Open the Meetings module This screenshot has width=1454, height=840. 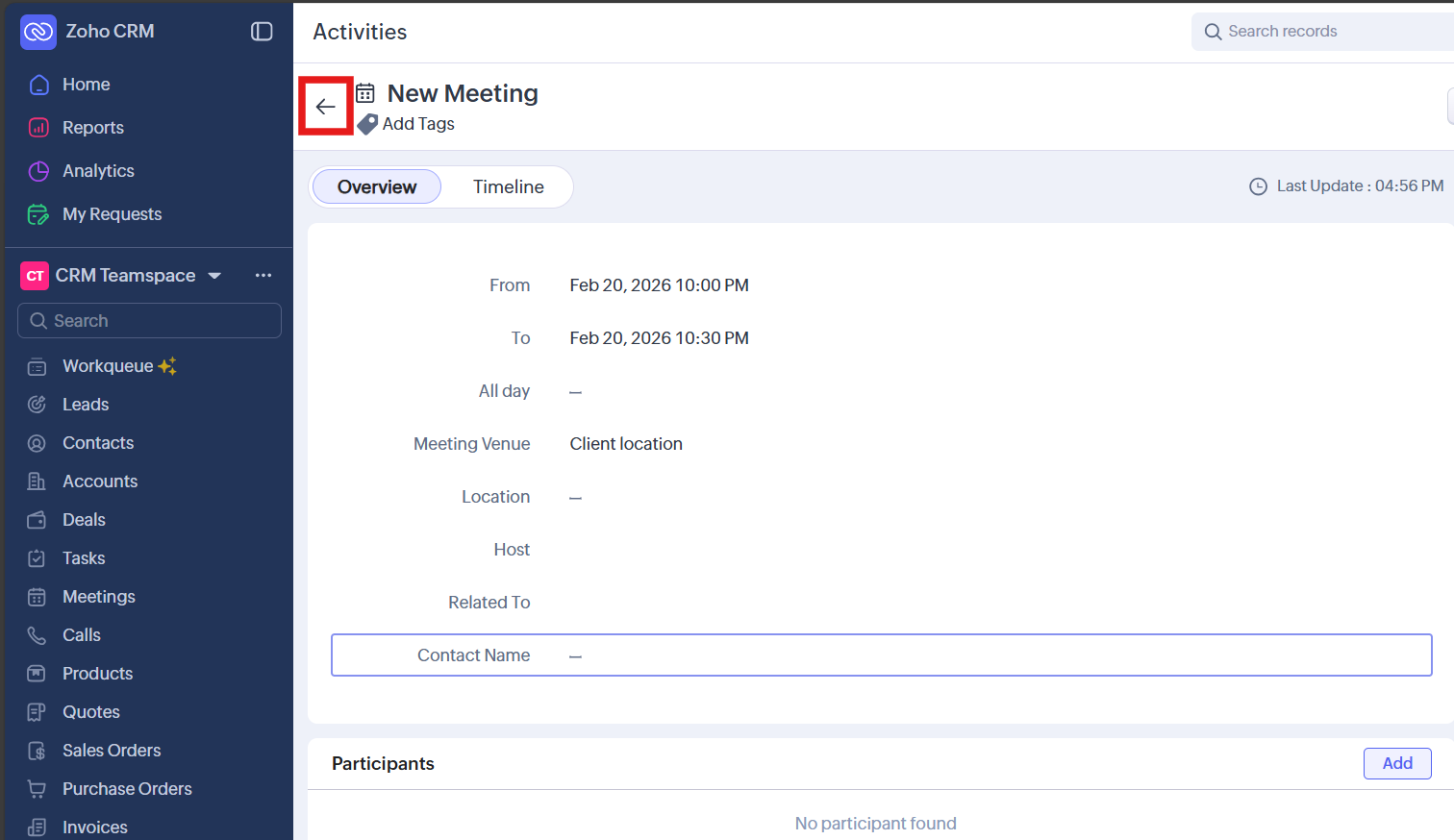(x=98, y=597)
